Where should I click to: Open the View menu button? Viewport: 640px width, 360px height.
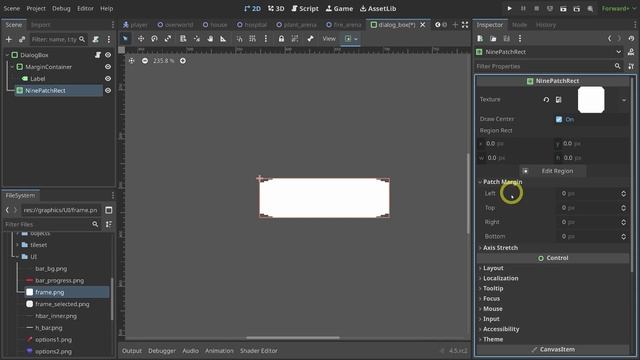point(329,39)
